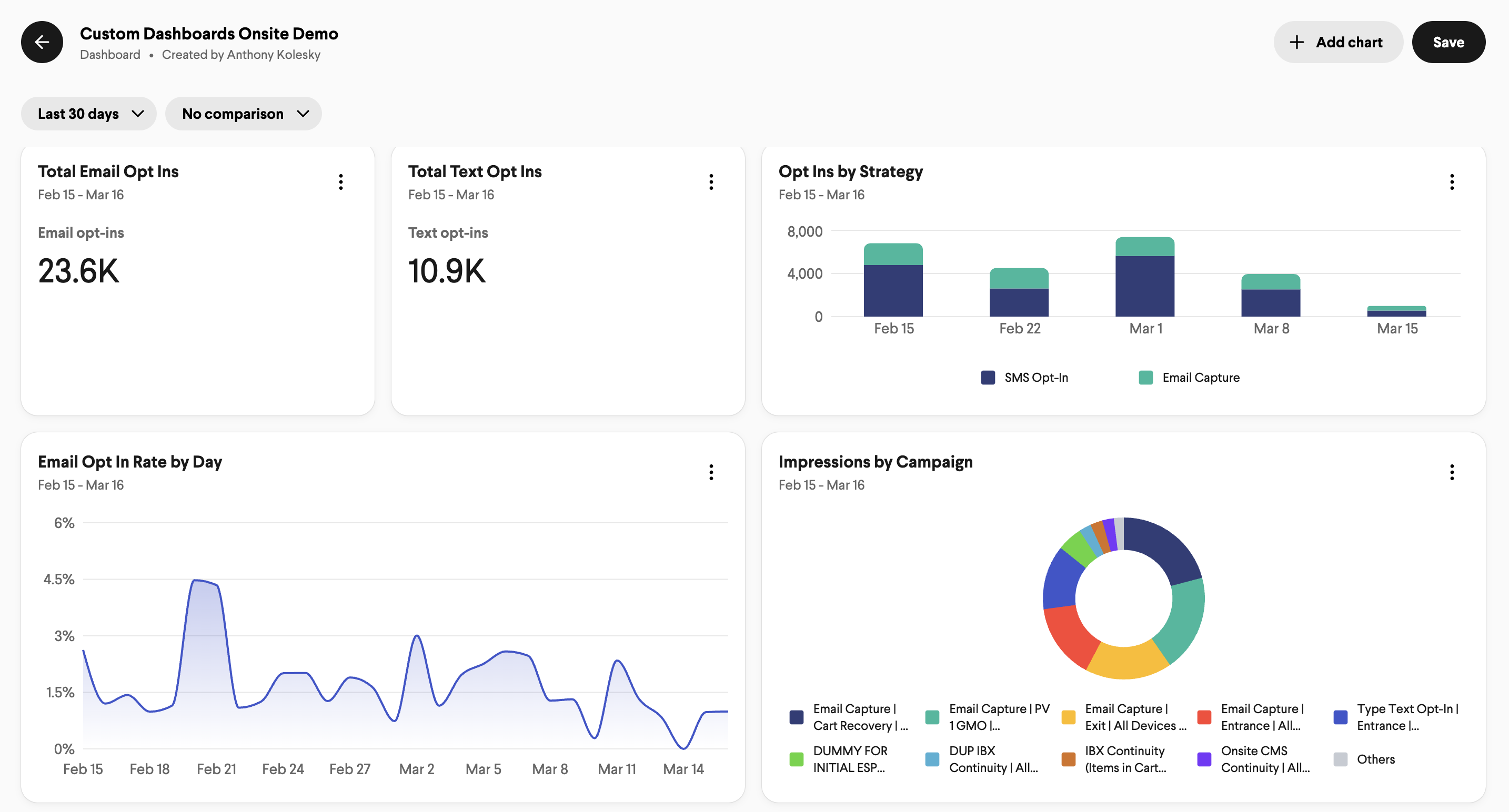Open Email Opt In Rate options menu

711,472
